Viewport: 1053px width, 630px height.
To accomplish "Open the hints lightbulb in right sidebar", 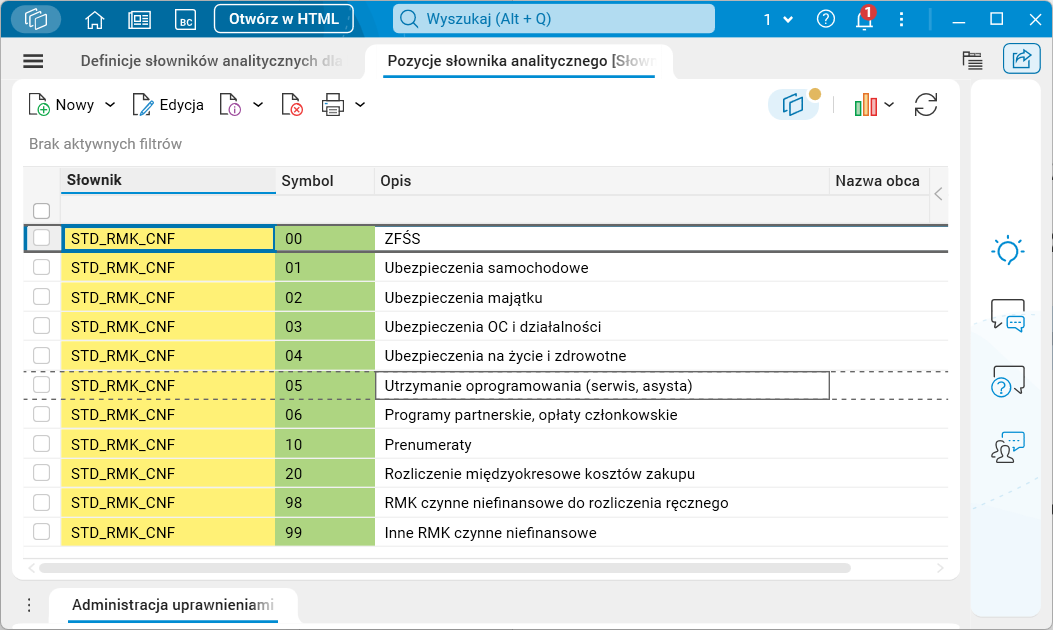I will (1008, 251).
